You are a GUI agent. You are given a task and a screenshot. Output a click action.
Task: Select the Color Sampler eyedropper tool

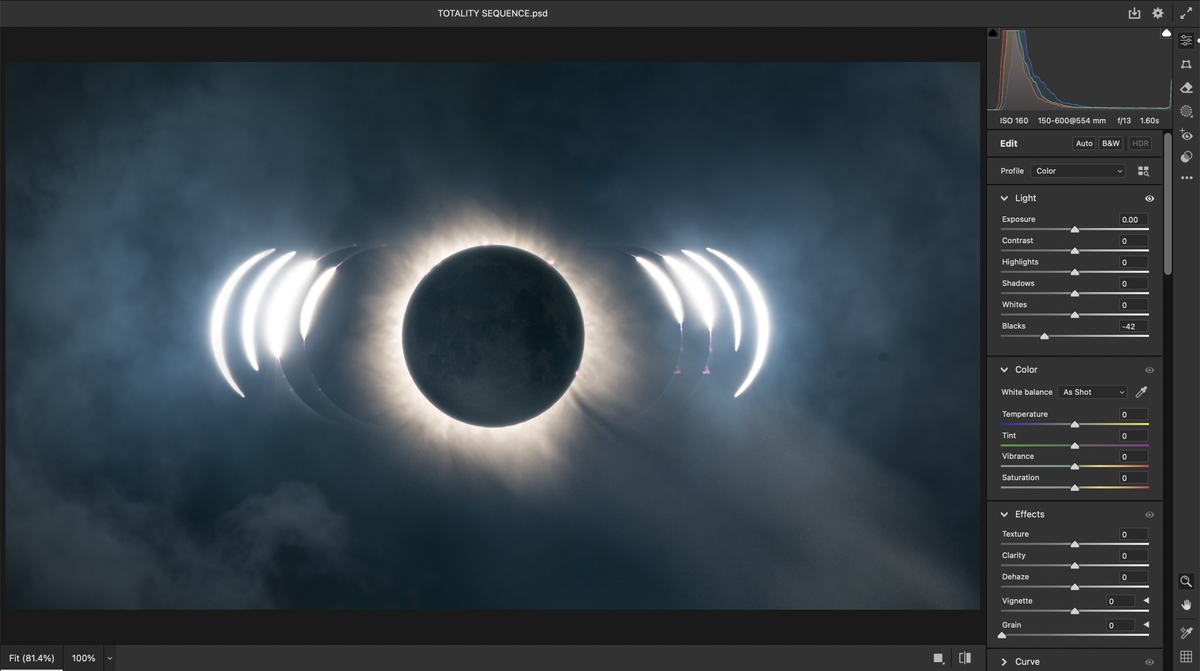tap(1186, 631)
